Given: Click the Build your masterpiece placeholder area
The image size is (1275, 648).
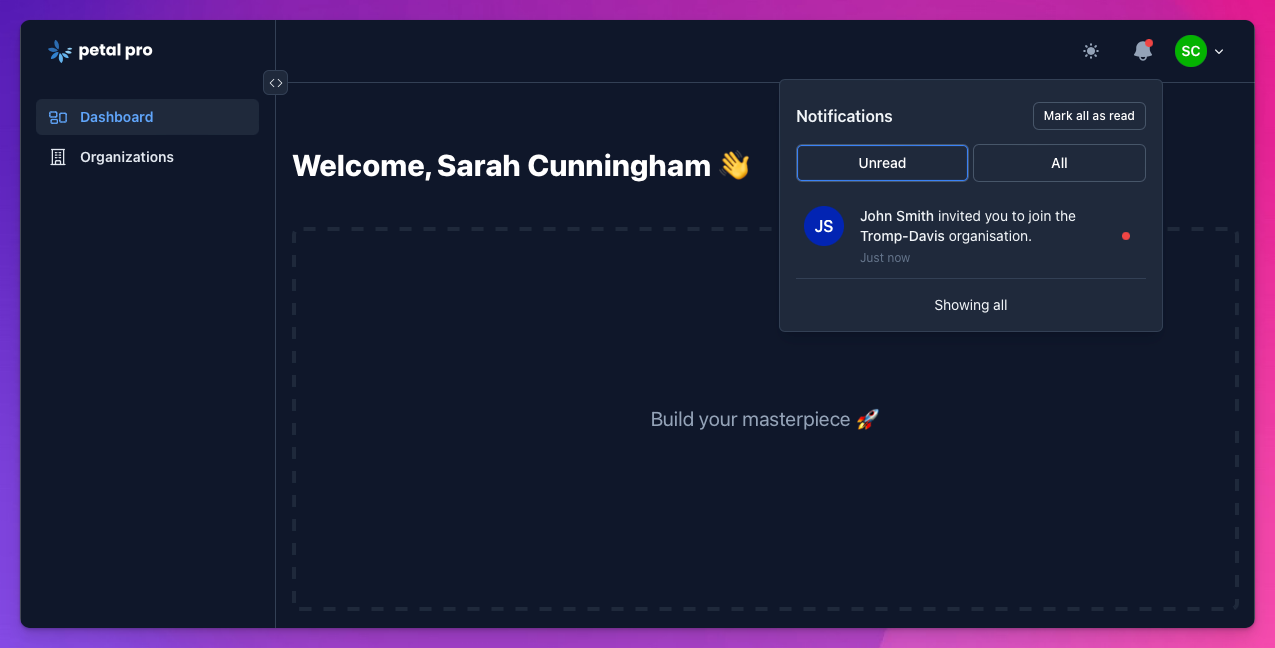Looking at the screenshot, I should click(x=764, y=420).
